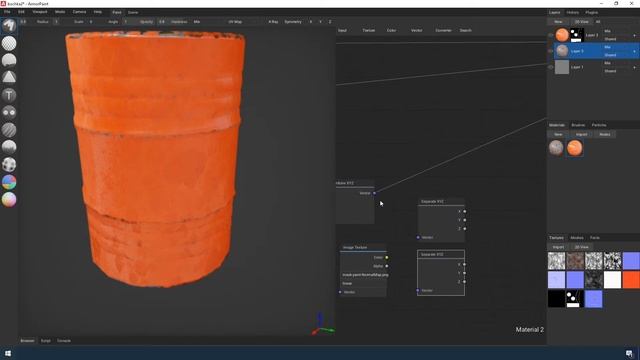Switch to the Console tab at bottom

pyautogui.click(x=64, y=340)
